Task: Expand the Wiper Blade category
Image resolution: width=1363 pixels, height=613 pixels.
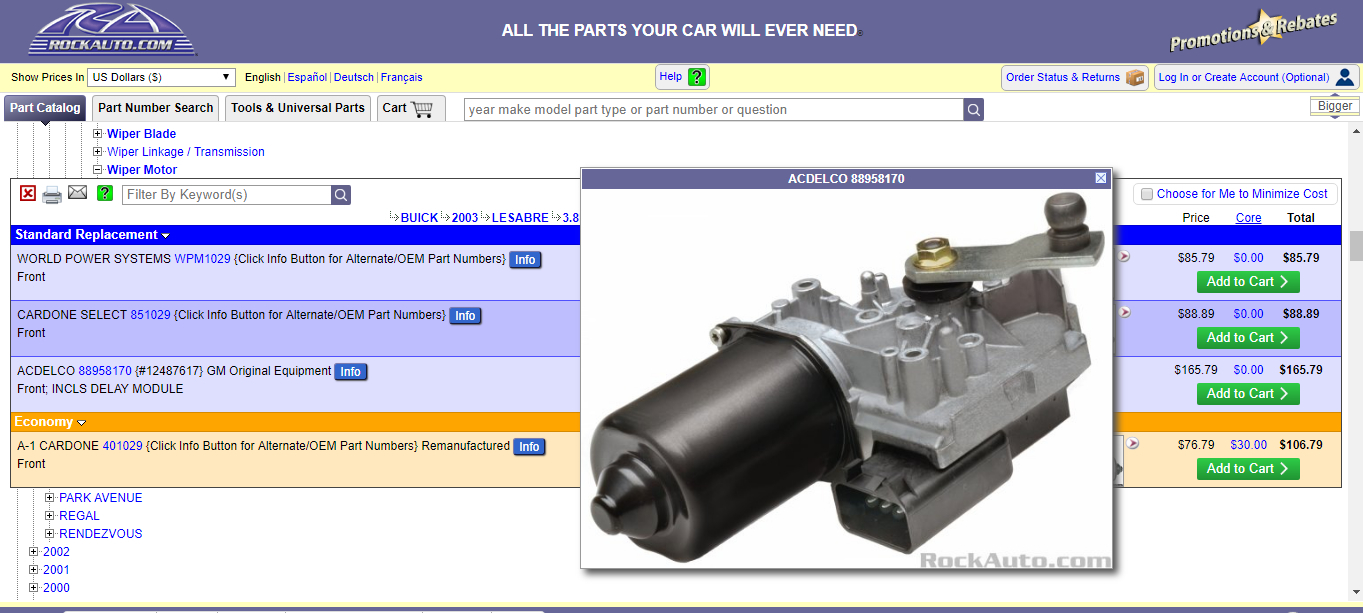Action: (x=98, y=134)
